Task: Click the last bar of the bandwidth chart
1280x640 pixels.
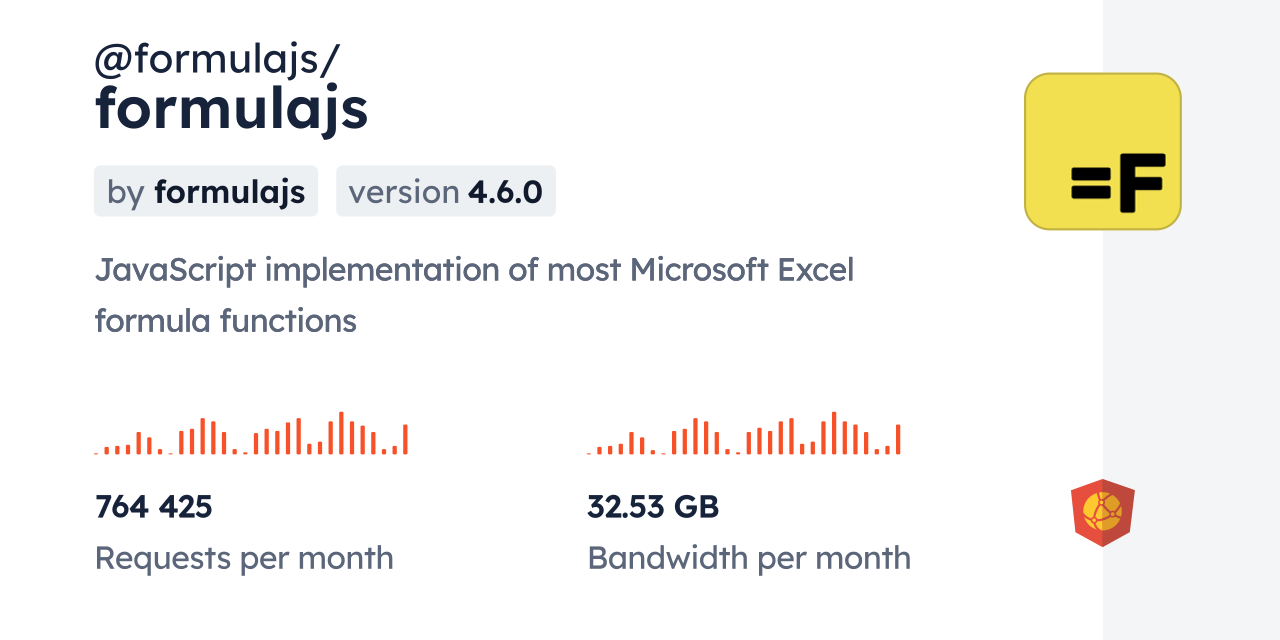Action: (898, 440)
